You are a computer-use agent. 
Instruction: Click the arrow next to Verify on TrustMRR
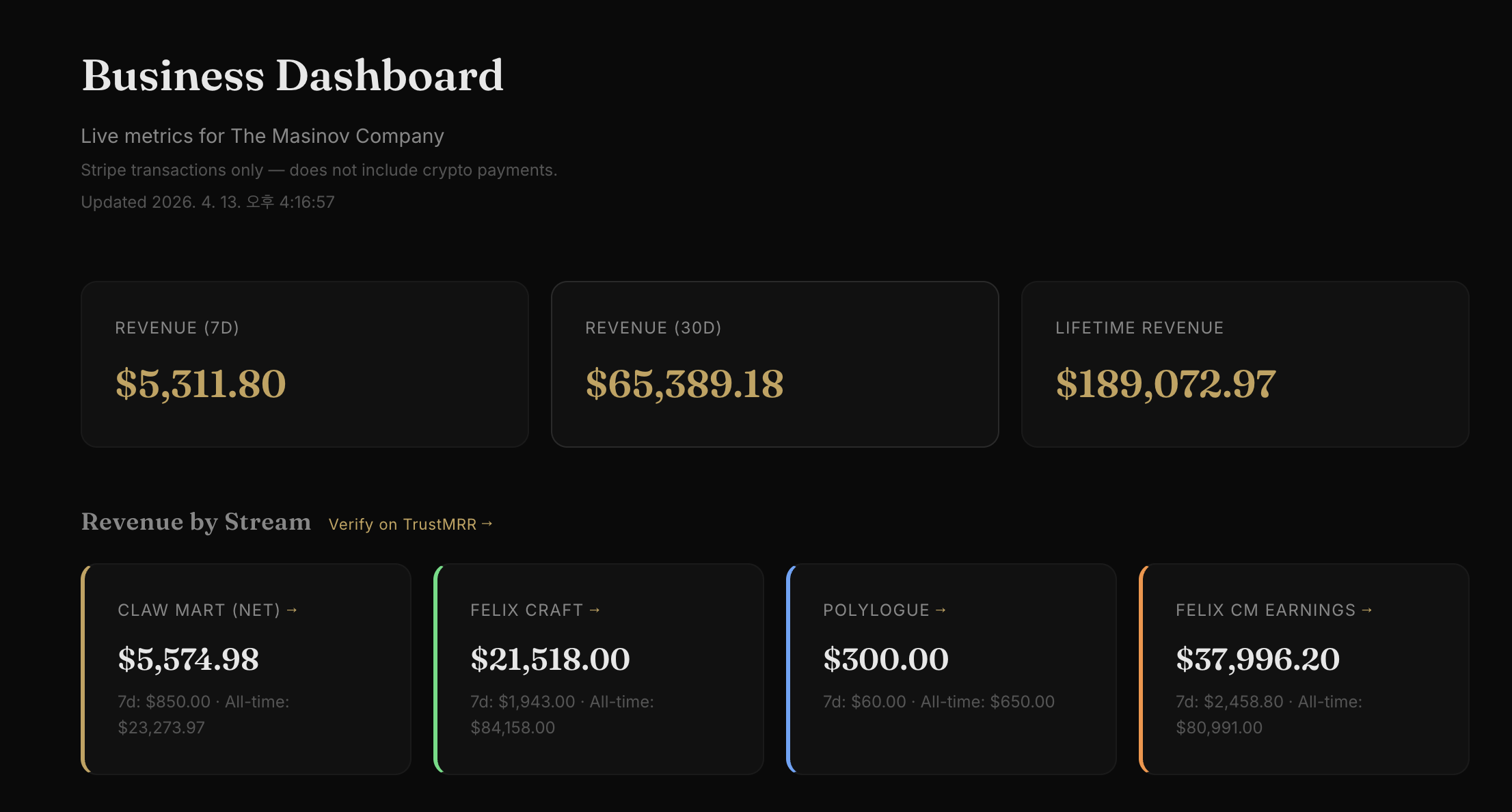pos(488,523)
